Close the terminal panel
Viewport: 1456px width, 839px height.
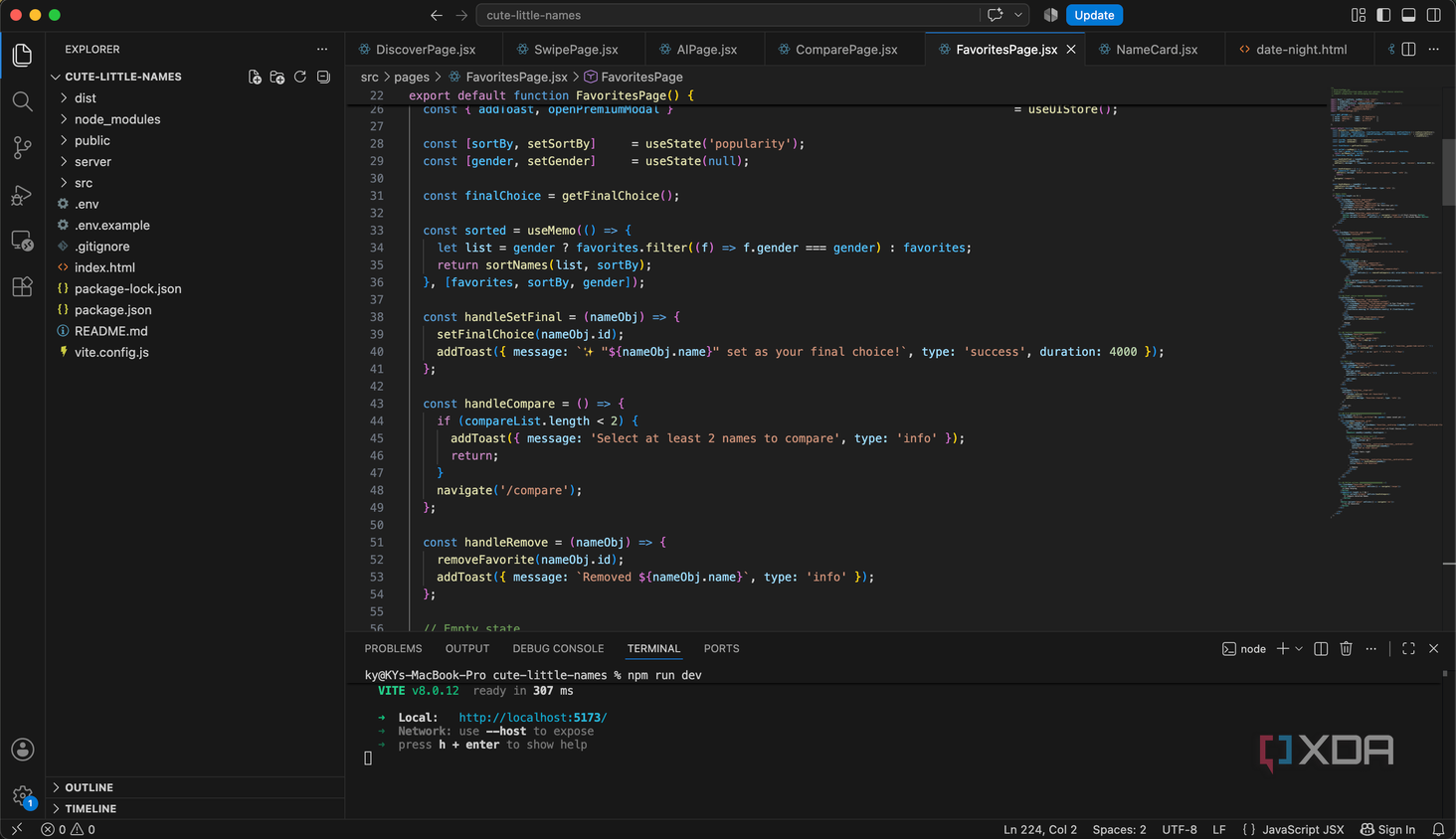tap(1434, 648)
